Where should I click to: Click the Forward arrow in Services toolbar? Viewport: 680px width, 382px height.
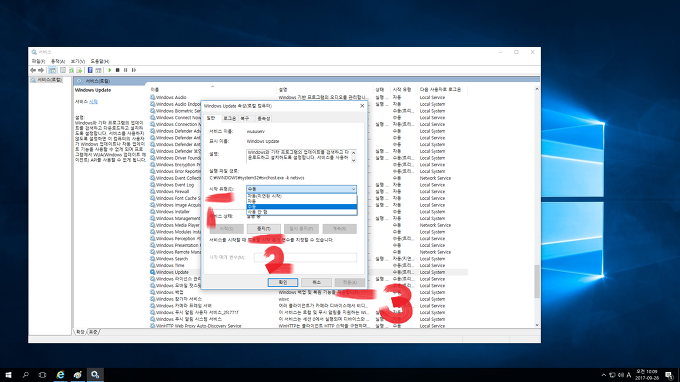pos(41,70)
